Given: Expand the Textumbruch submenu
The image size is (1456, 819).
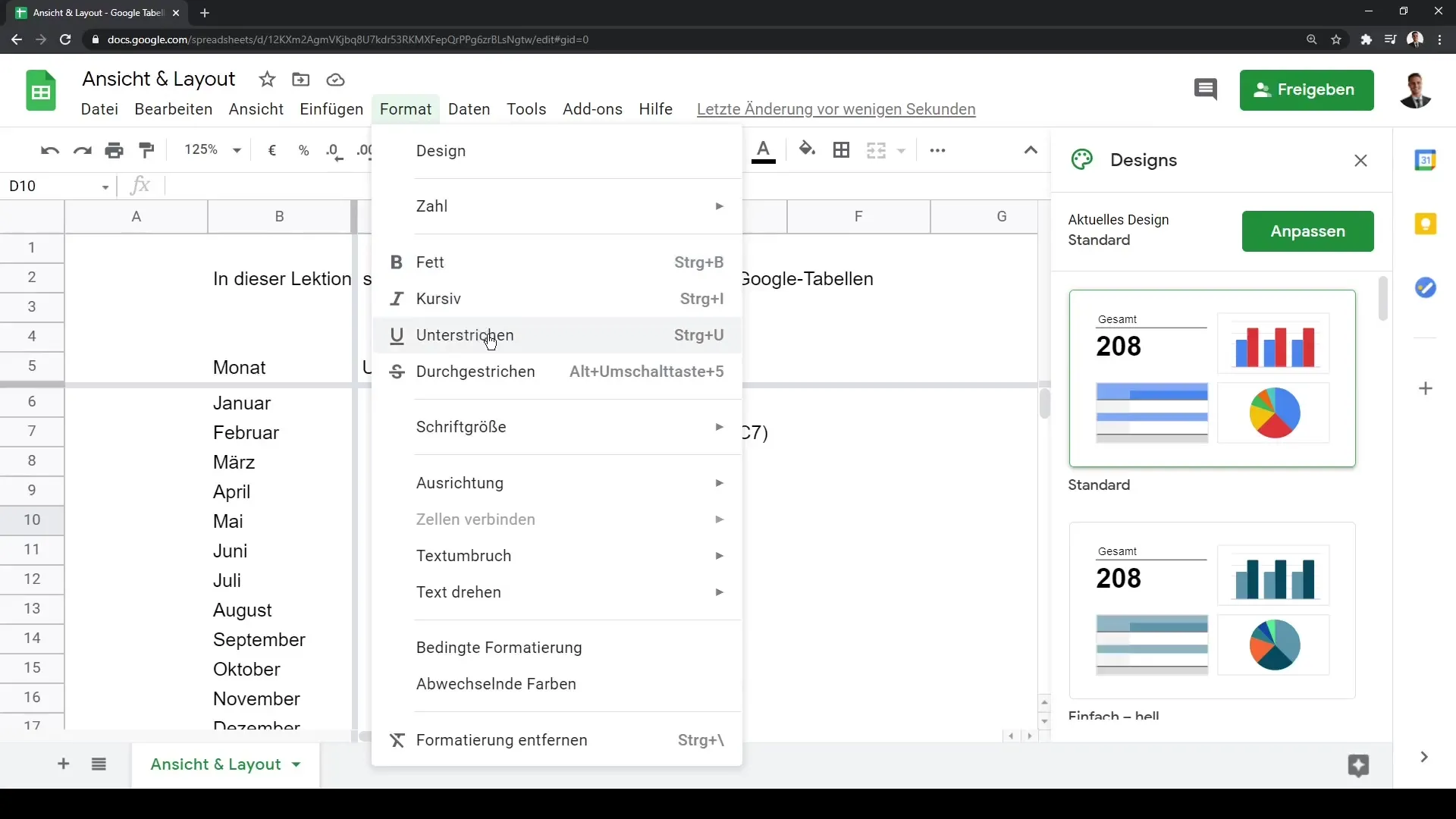Looking at the screenshot, I should click(464, 556).
